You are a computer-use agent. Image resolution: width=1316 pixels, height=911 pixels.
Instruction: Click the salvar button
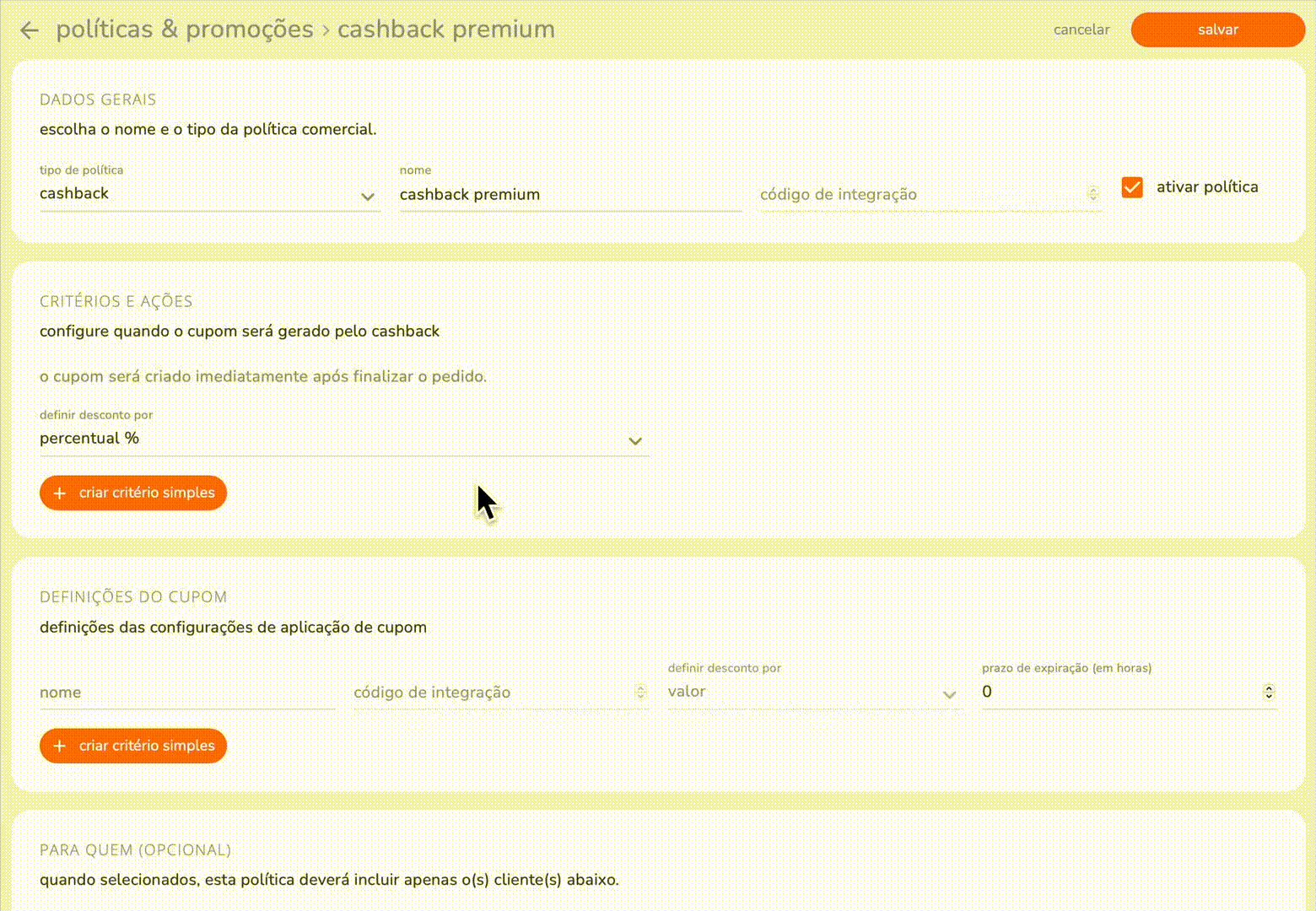click(1217, 30)
